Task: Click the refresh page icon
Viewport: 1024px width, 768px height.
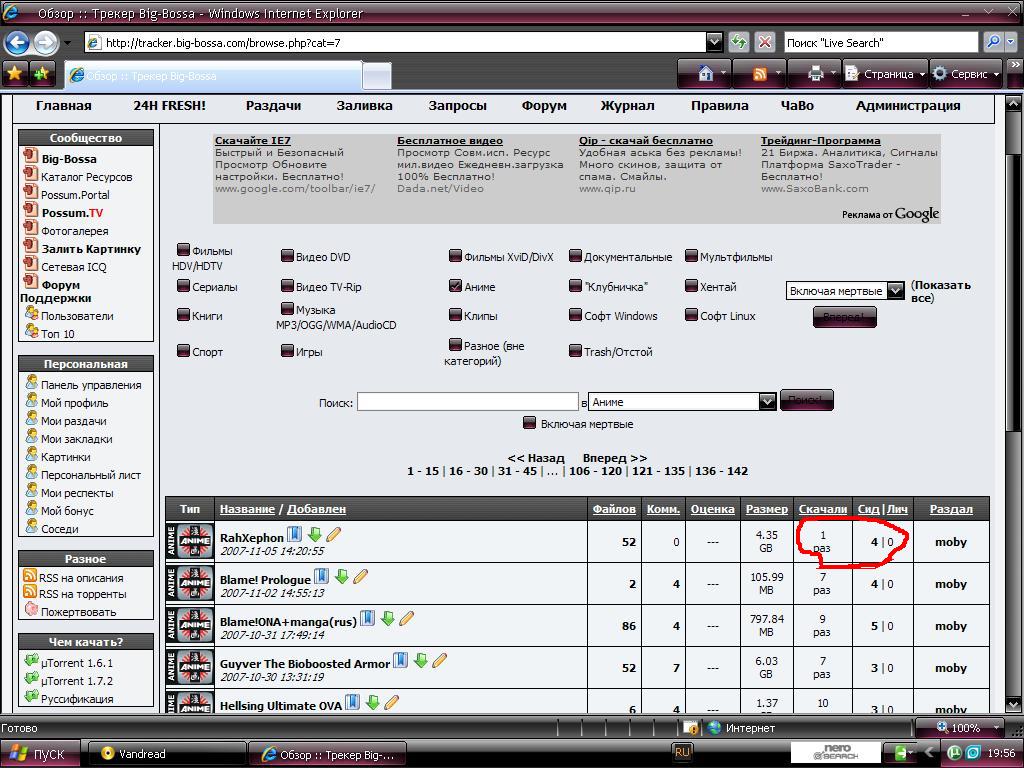Action: pyautogui.click(x=739, y=42)
